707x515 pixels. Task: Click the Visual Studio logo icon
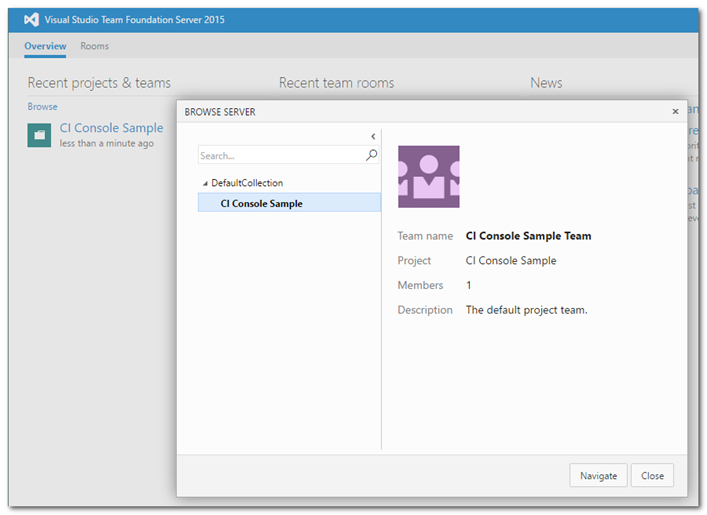33,20
